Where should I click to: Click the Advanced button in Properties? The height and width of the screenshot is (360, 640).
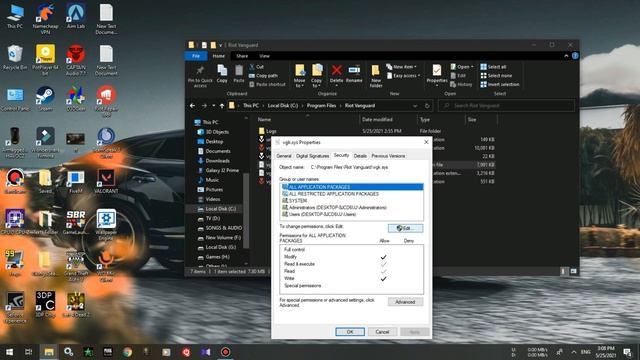point(405,302)
